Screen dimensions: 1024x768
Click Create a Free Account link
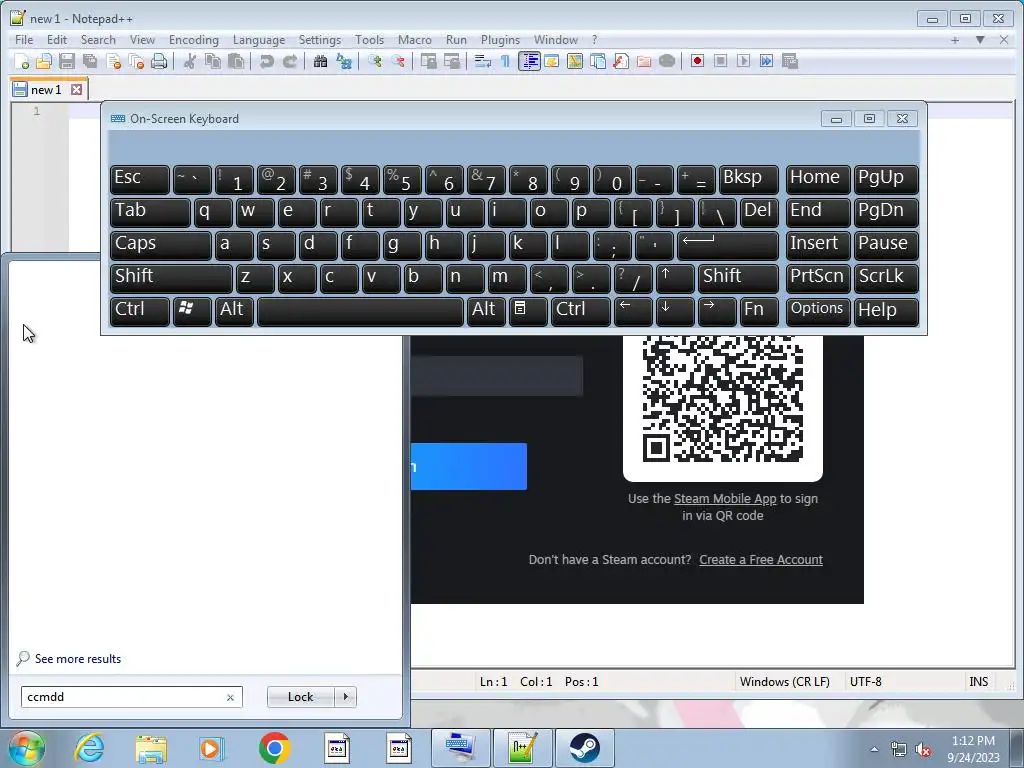click(x=761, y=560)
